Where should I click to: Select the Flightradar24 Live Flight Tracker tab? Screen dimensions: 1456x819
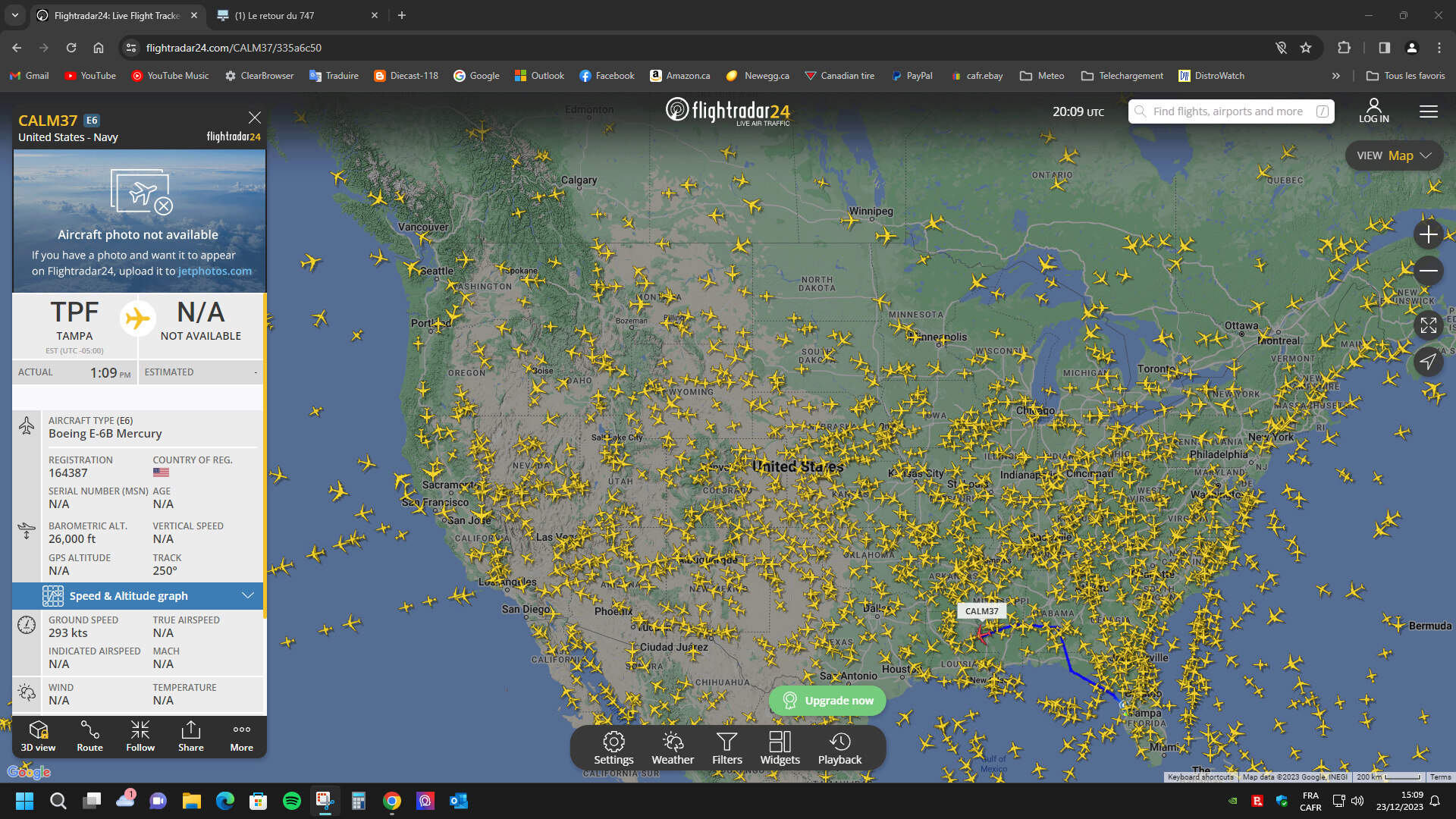(118, 15)
